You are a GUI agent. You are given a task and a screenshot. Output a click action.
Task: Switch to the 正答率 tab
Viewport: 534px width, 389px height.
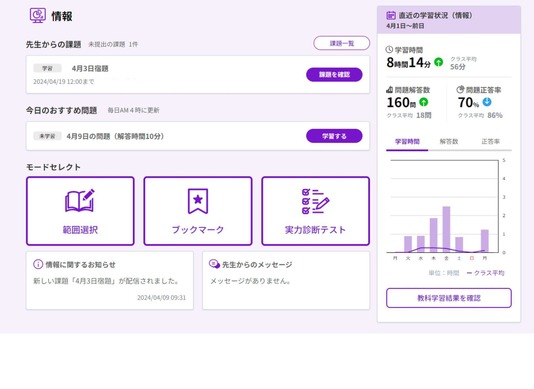click(x=490, y=142)
